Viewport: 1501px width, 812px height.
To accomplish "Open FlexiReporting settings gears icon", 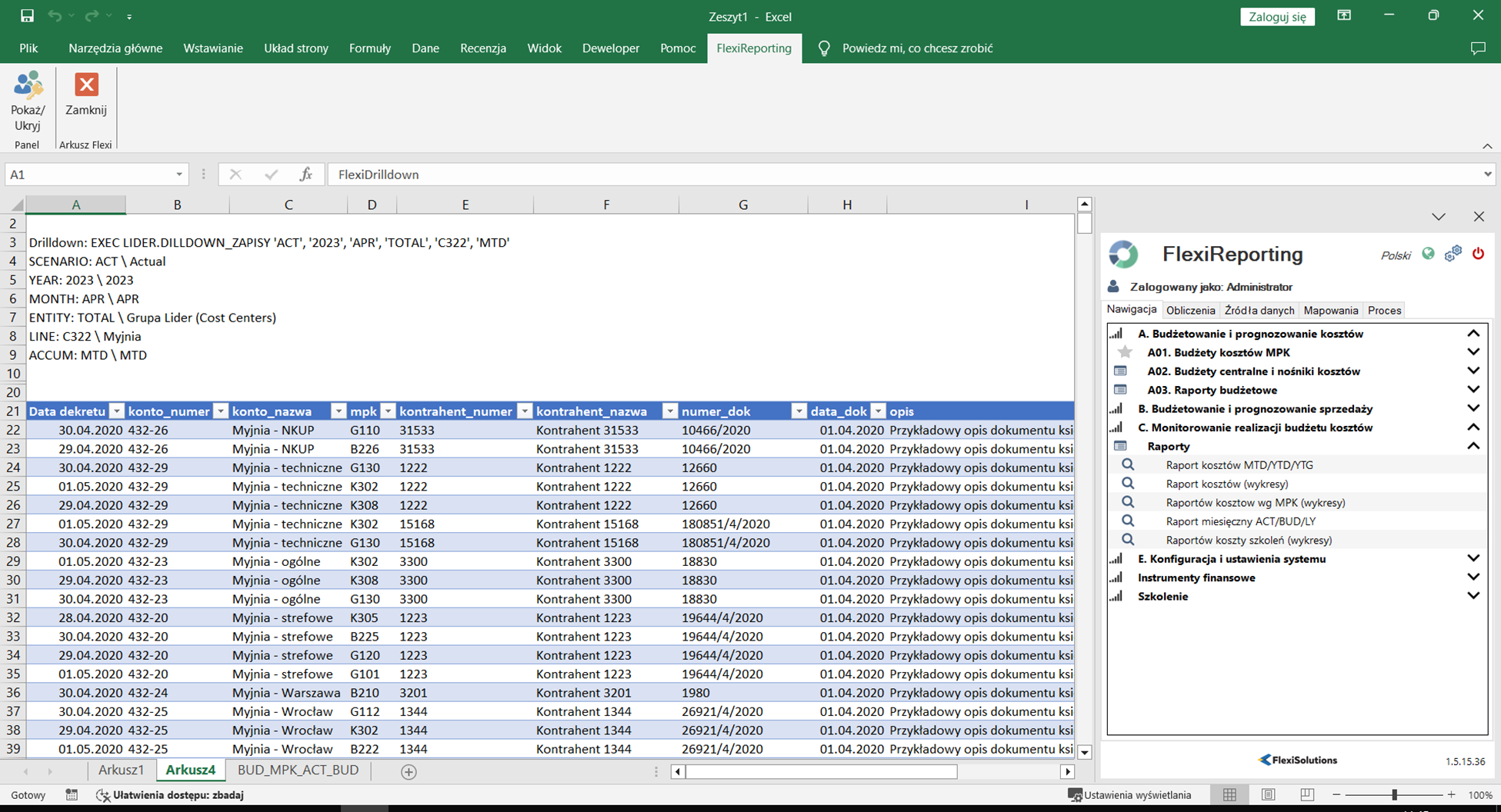I will click(x=1453, y=254).
